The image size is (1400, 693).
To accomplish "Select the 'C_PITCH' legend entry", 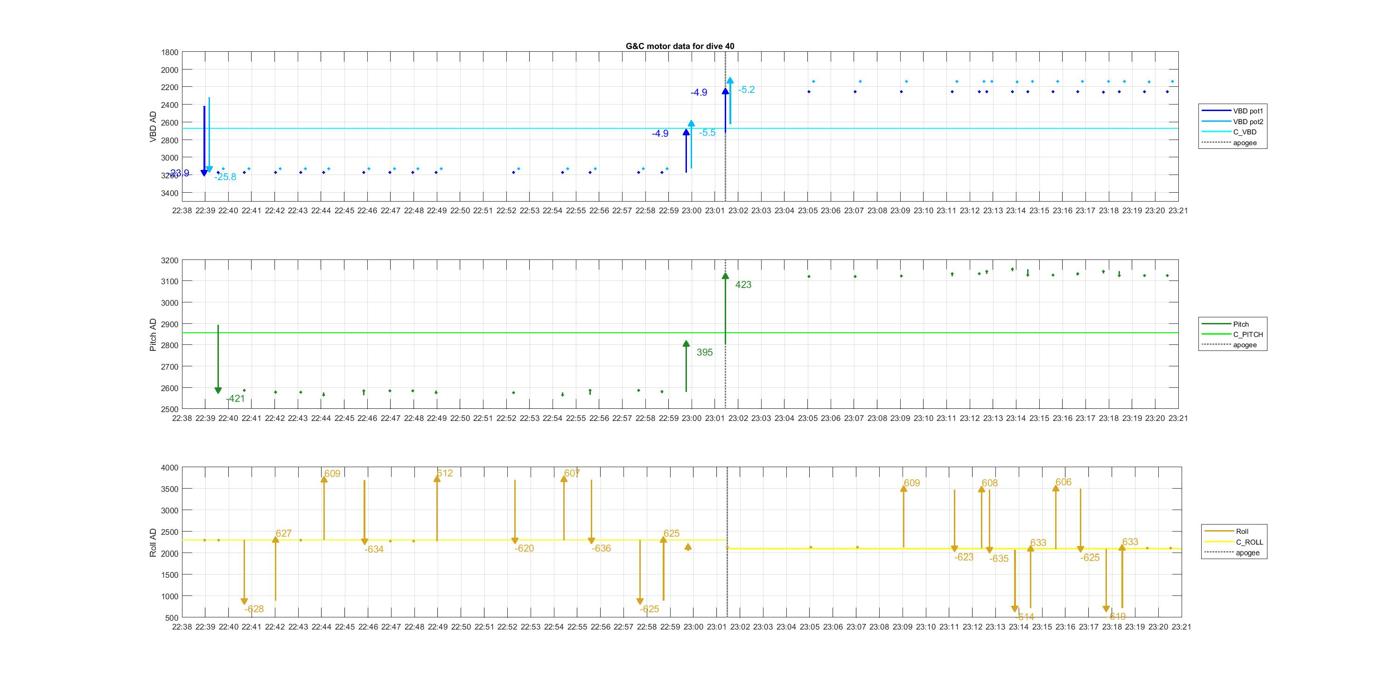I will pos(1233,334).
